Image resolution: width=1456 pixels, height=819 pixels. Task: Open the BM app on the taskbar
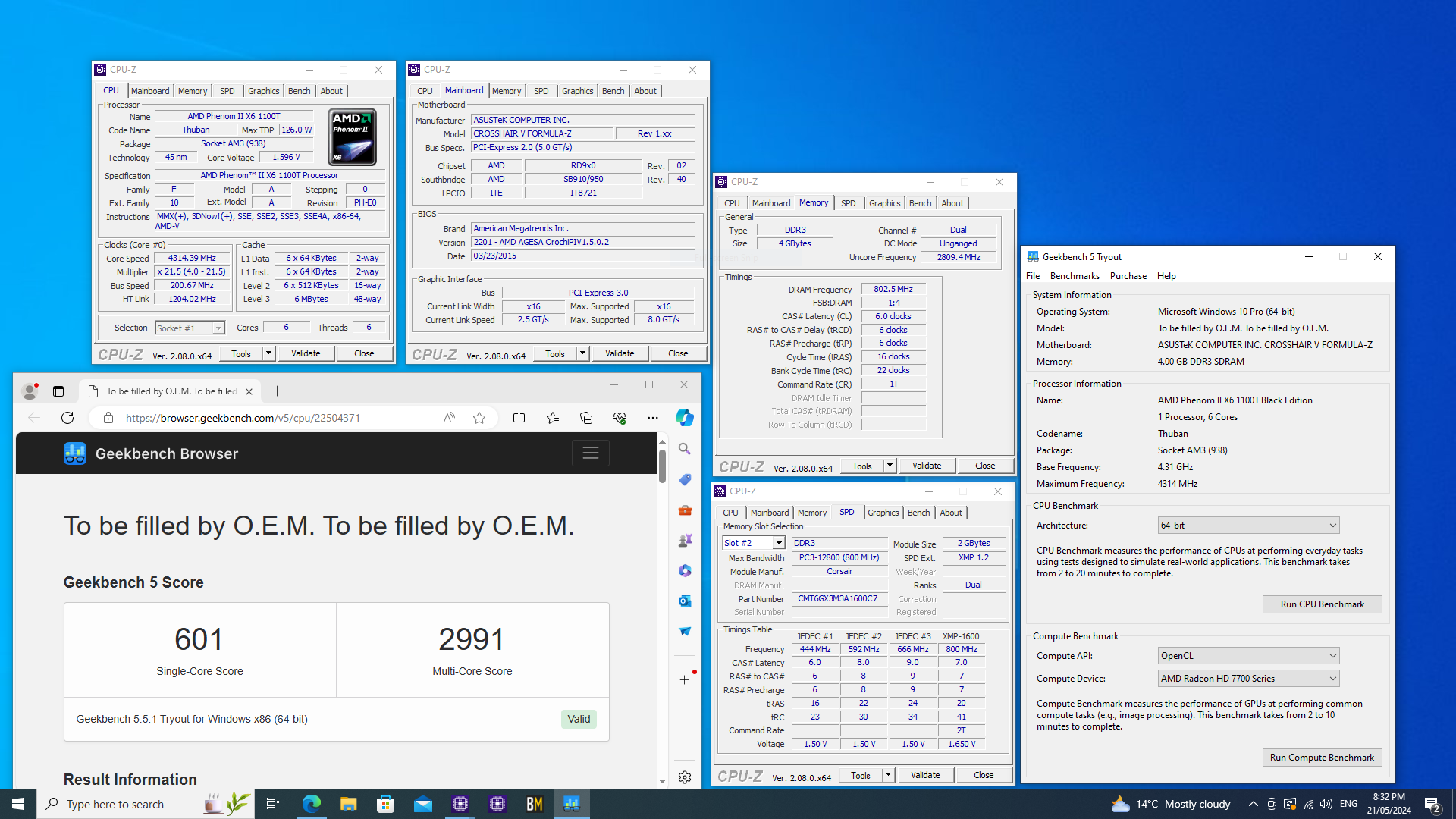point(535,804)
